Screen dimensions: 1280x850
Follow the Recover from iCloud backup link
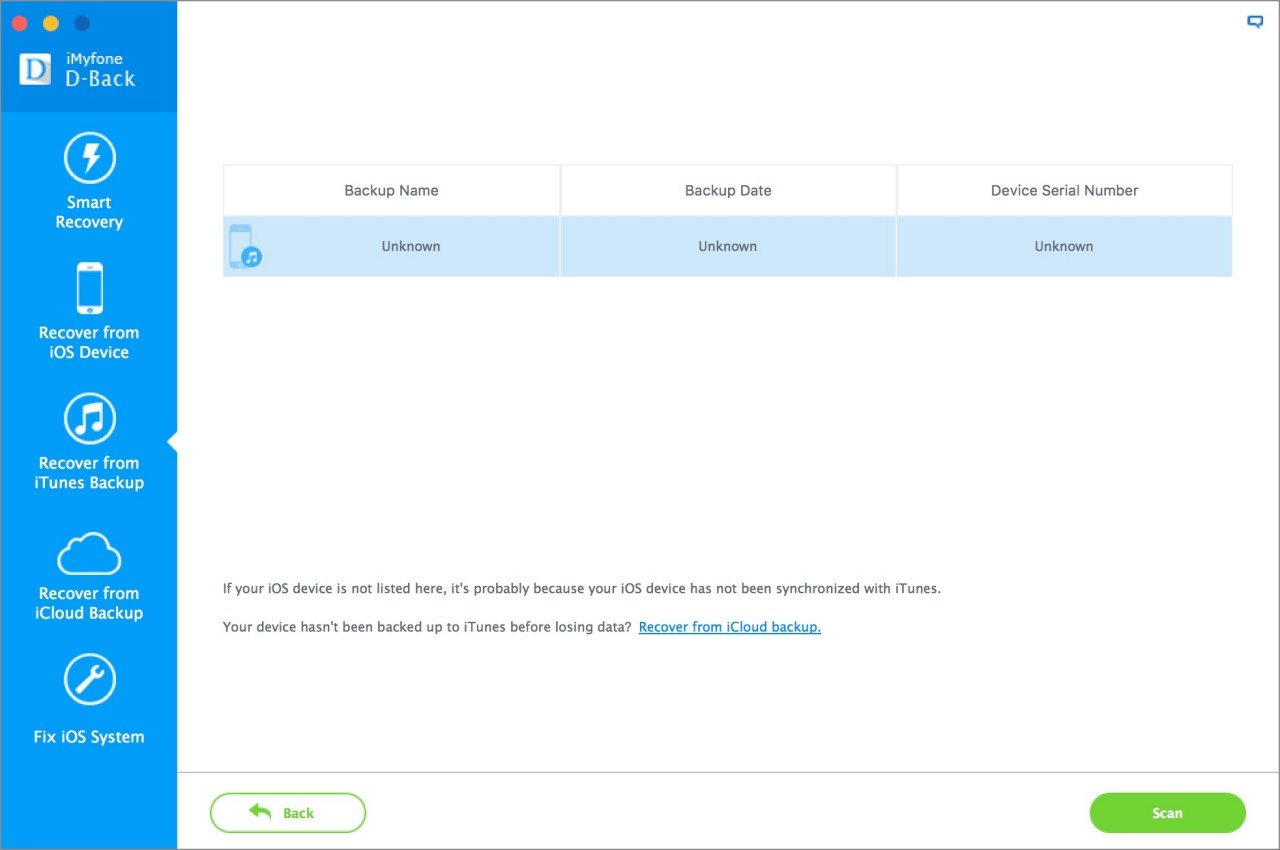(729, 627)
